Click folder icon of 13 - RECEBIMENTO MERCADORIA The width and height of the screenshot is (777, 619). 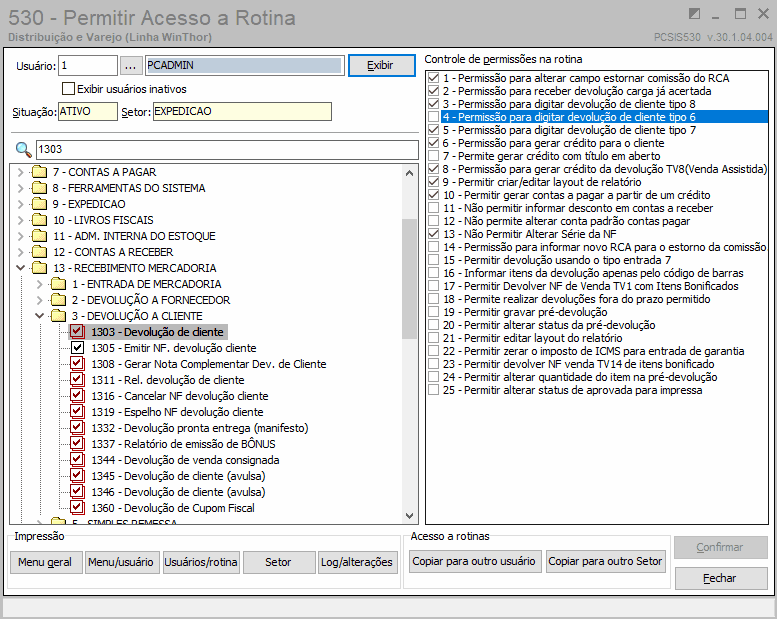[39, 268]
